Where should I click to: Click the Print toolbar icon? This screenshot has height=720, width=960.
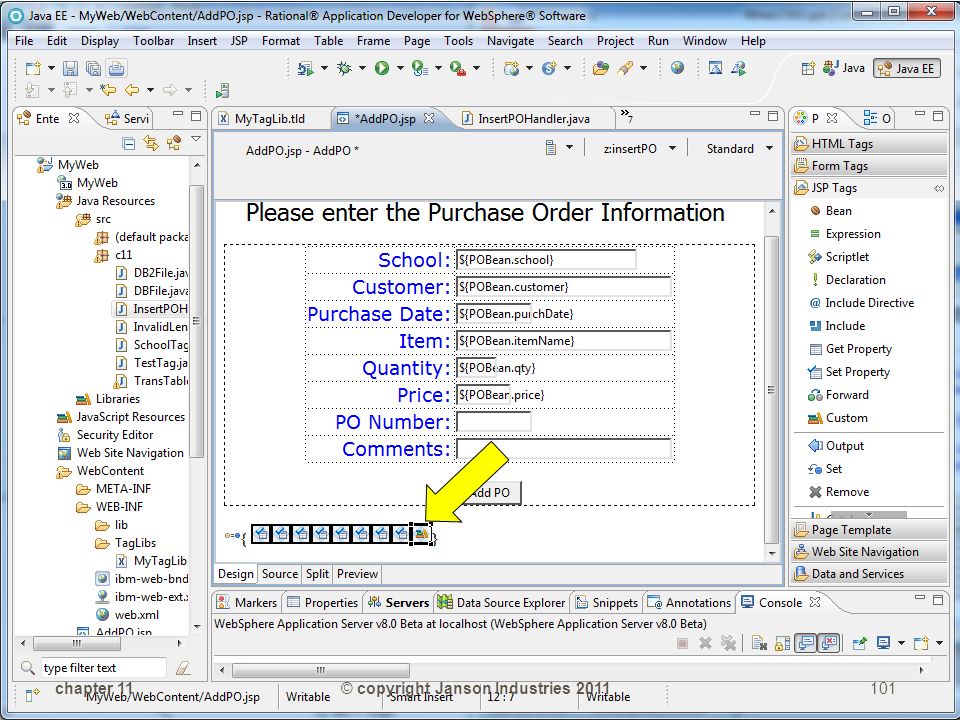(116, 68)
